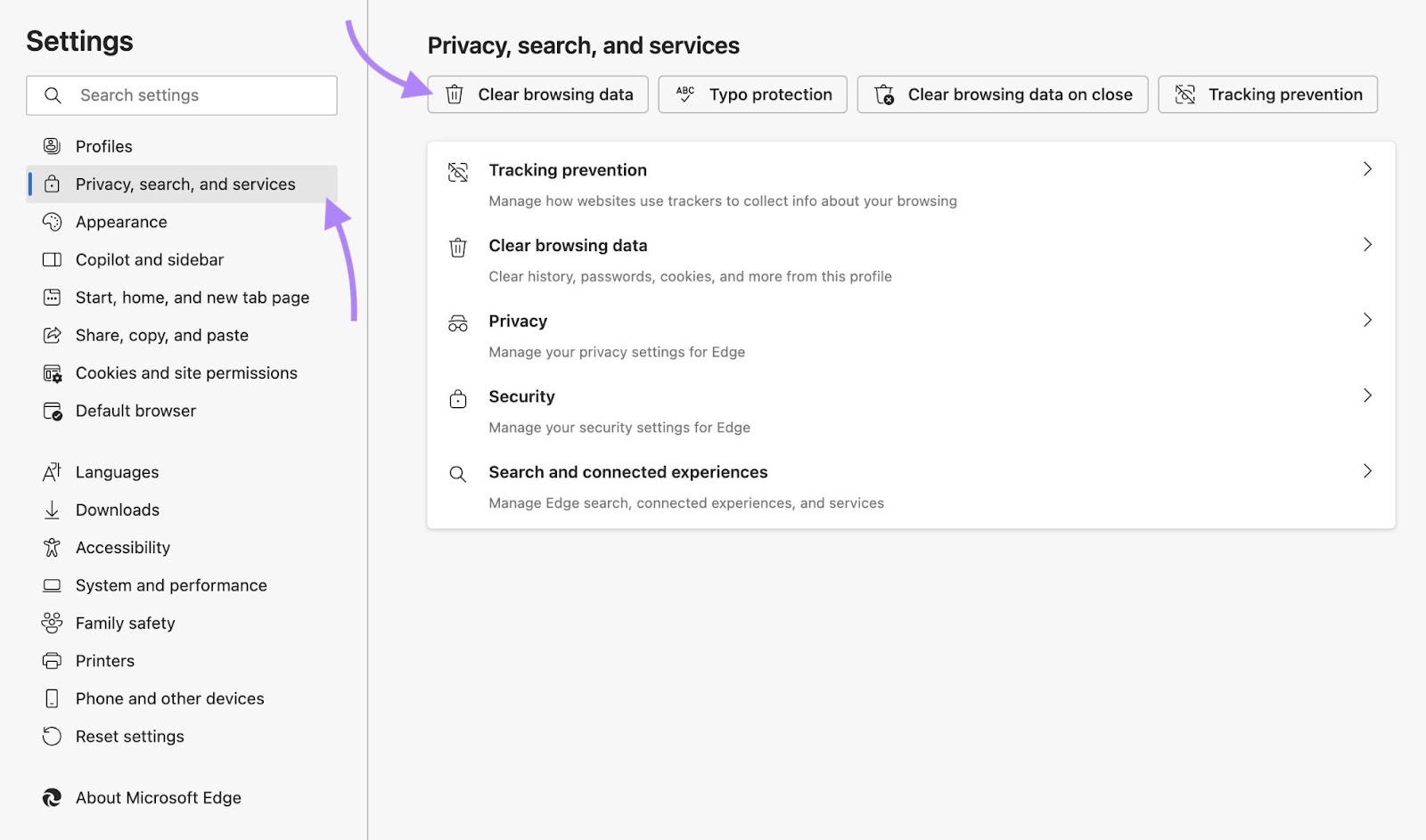
Task: Click the Downloads arrow icon in the sidebar
Action: 53,509
